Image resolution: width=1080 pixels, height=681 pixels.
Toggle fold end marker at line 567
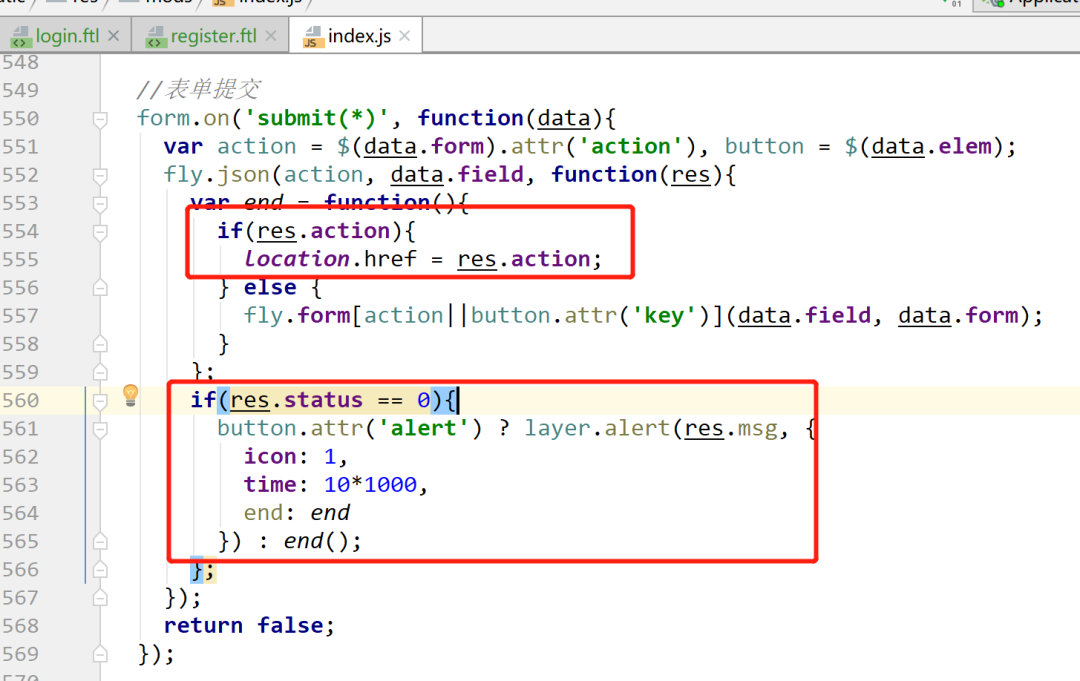[100, 598]
